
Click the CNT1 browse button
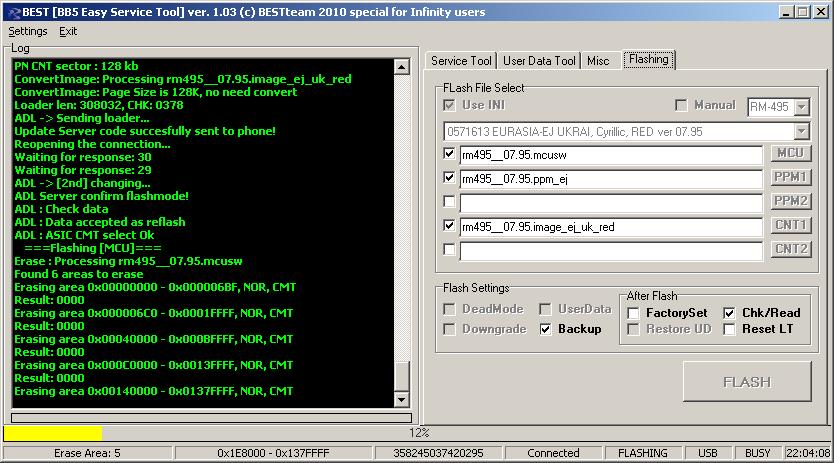click(x=791, y=225)
